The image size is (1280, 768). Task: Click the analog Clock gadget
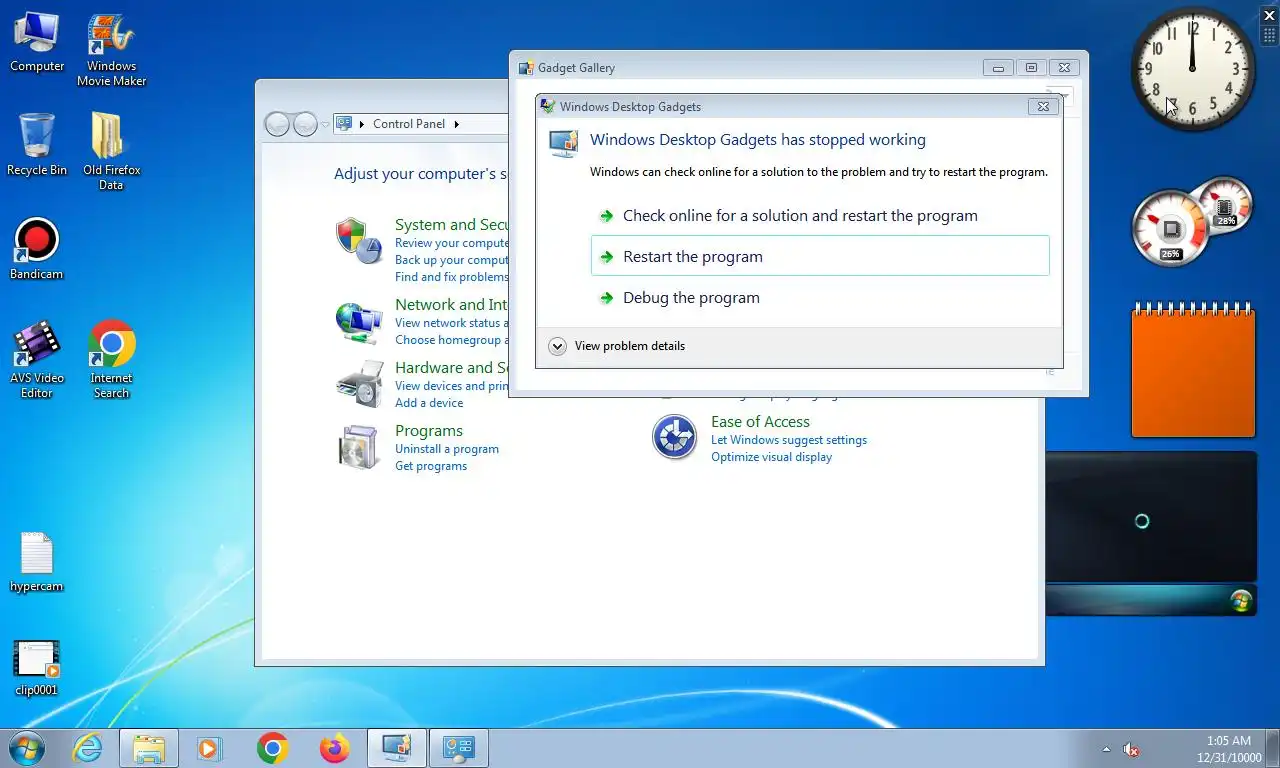click(x=1193, y=70)
